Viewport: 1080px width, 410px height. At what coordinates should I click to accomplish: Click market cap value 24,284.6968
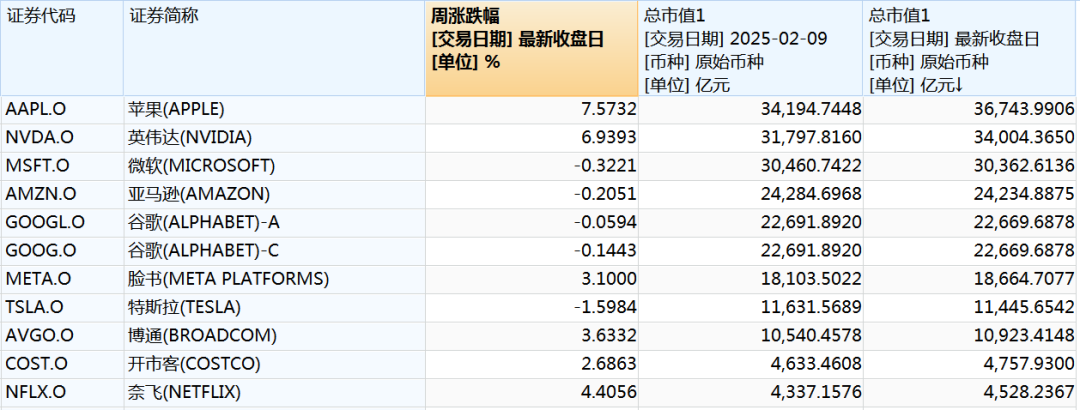point(811,194)
